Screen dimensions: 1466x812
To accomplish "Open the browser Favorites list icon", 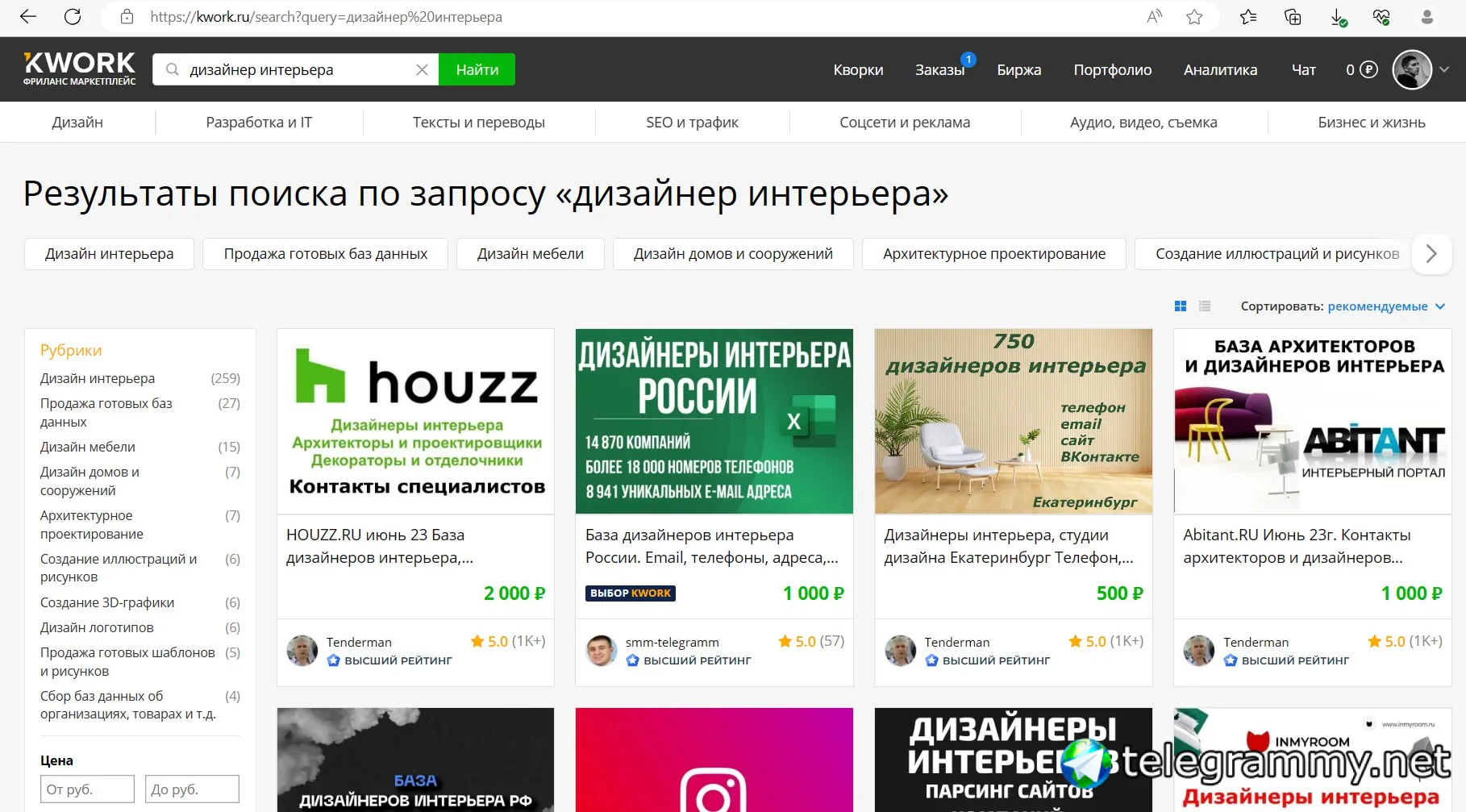I will [x=1248, y=17].
